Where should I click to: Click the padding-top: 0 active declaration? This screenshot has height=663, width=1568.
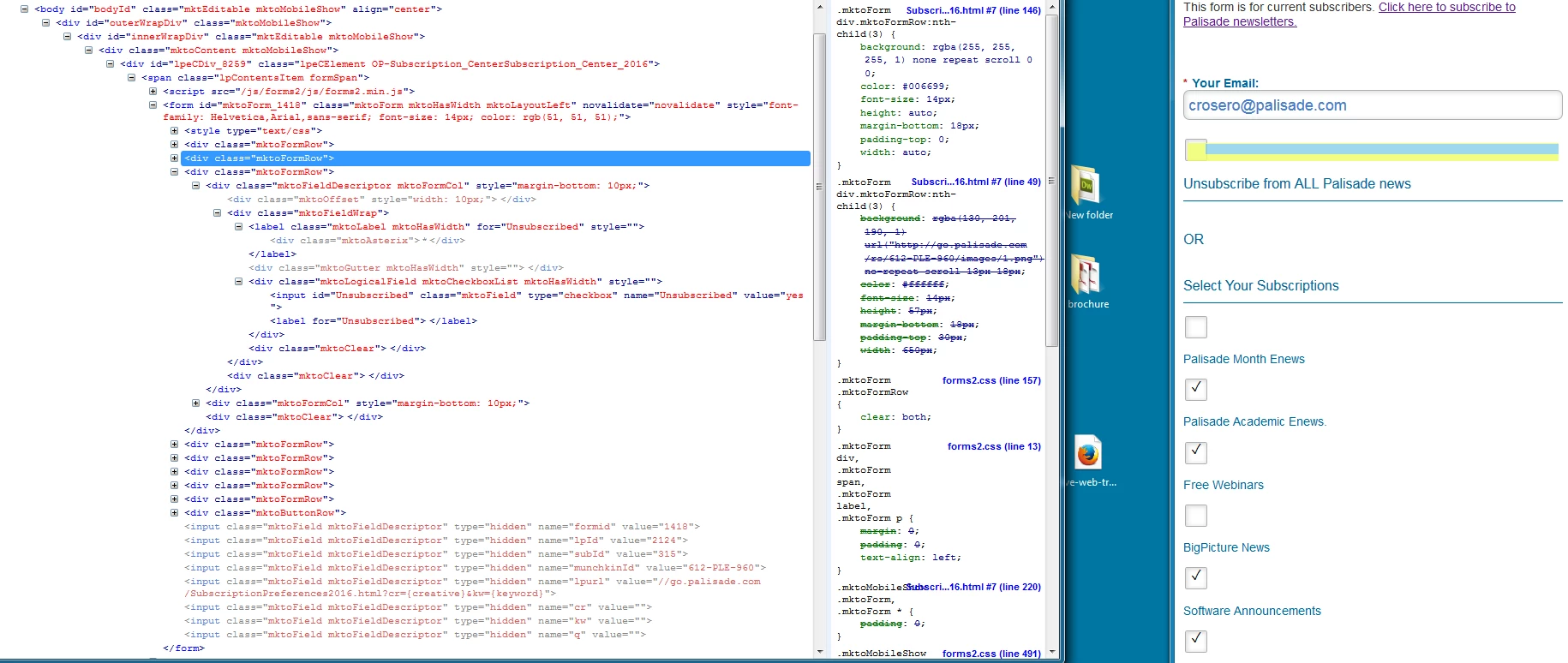pyautogui.click(x=905, y=140)
